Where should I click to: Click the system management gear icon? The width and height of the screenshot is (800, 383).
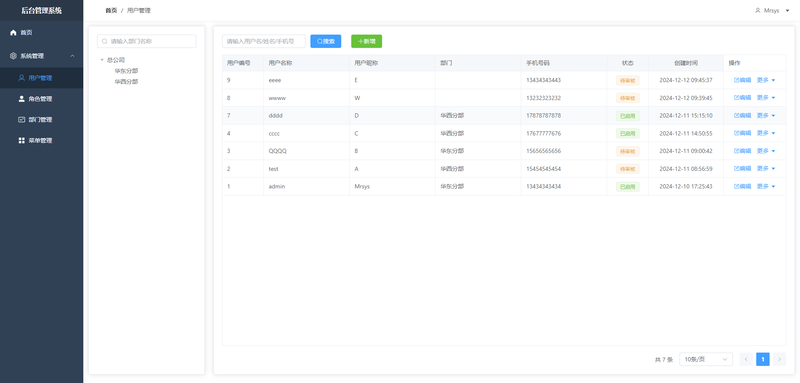tap(13, 56)
